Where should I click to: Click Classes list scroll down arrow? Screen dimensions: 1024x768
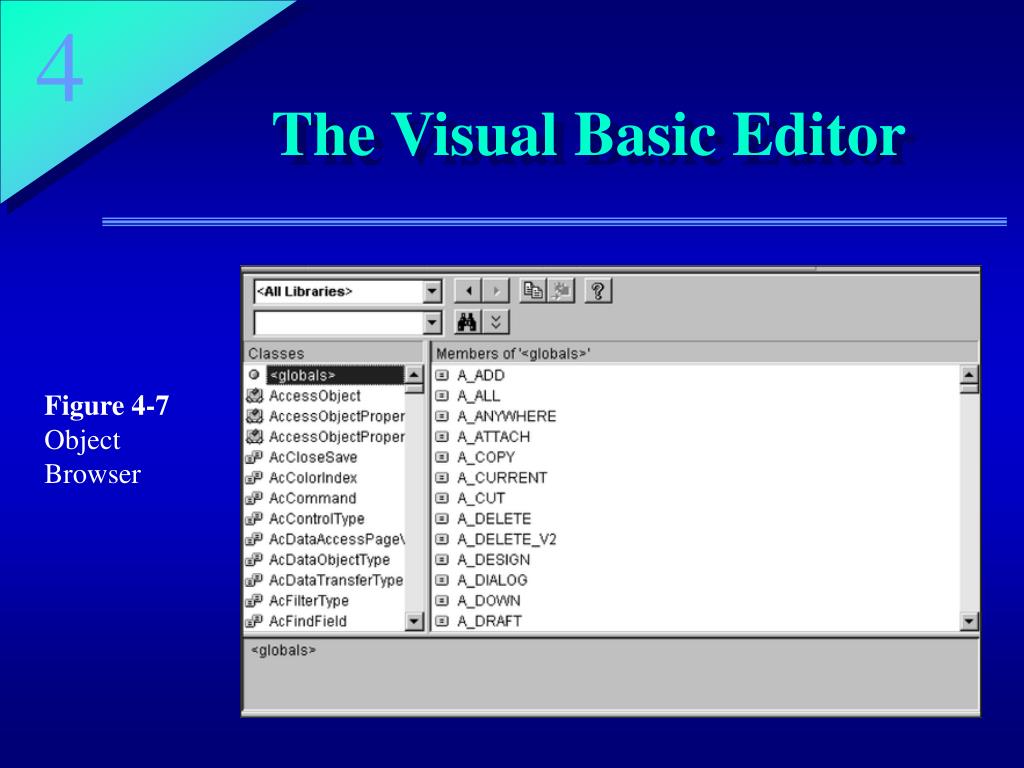[x=415, y=621]
